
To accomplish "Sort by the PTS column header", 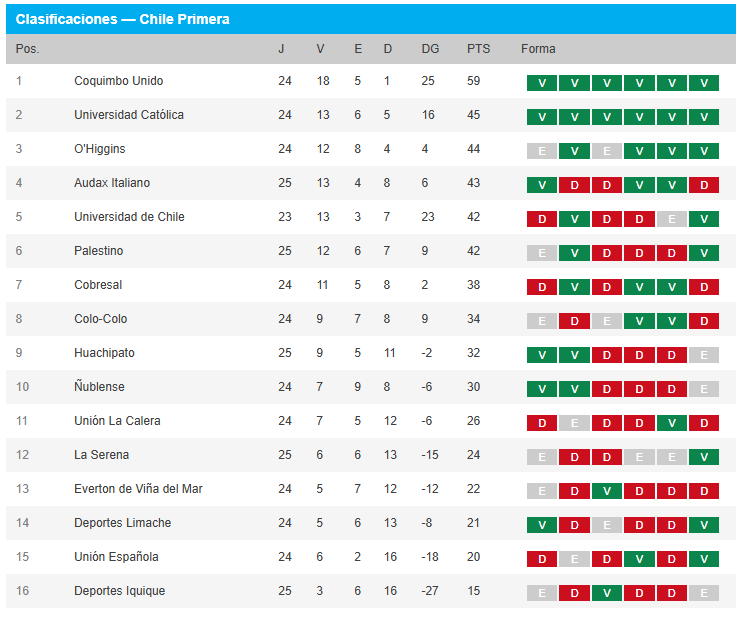I will pyautogui.click(x=478, y=49).
